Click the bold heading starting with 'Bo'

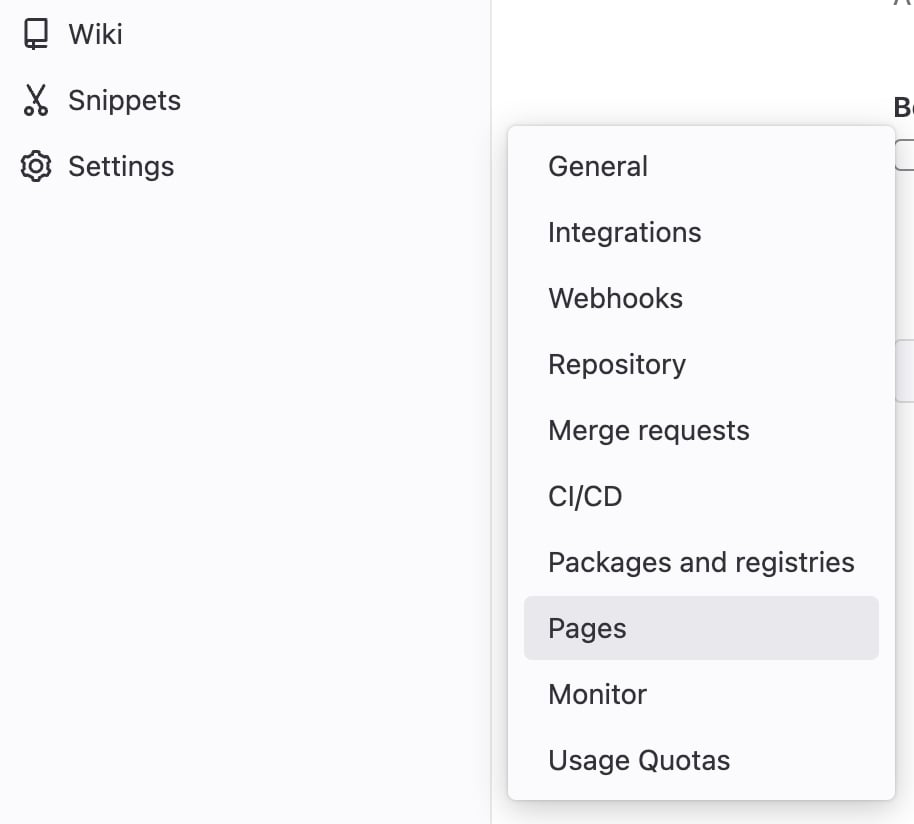pos(903,106)
